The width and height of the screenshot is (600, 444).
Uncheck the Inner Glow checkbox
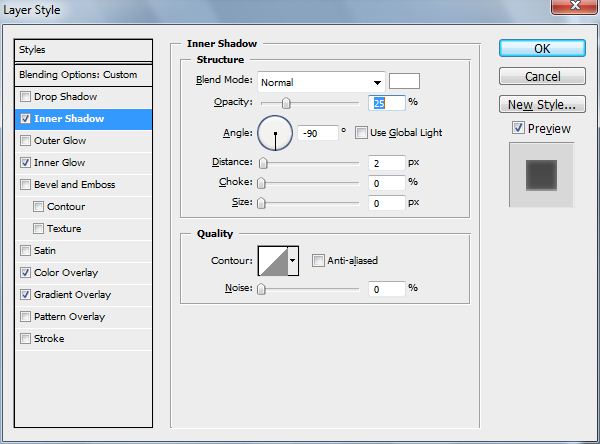pos(25,163)
